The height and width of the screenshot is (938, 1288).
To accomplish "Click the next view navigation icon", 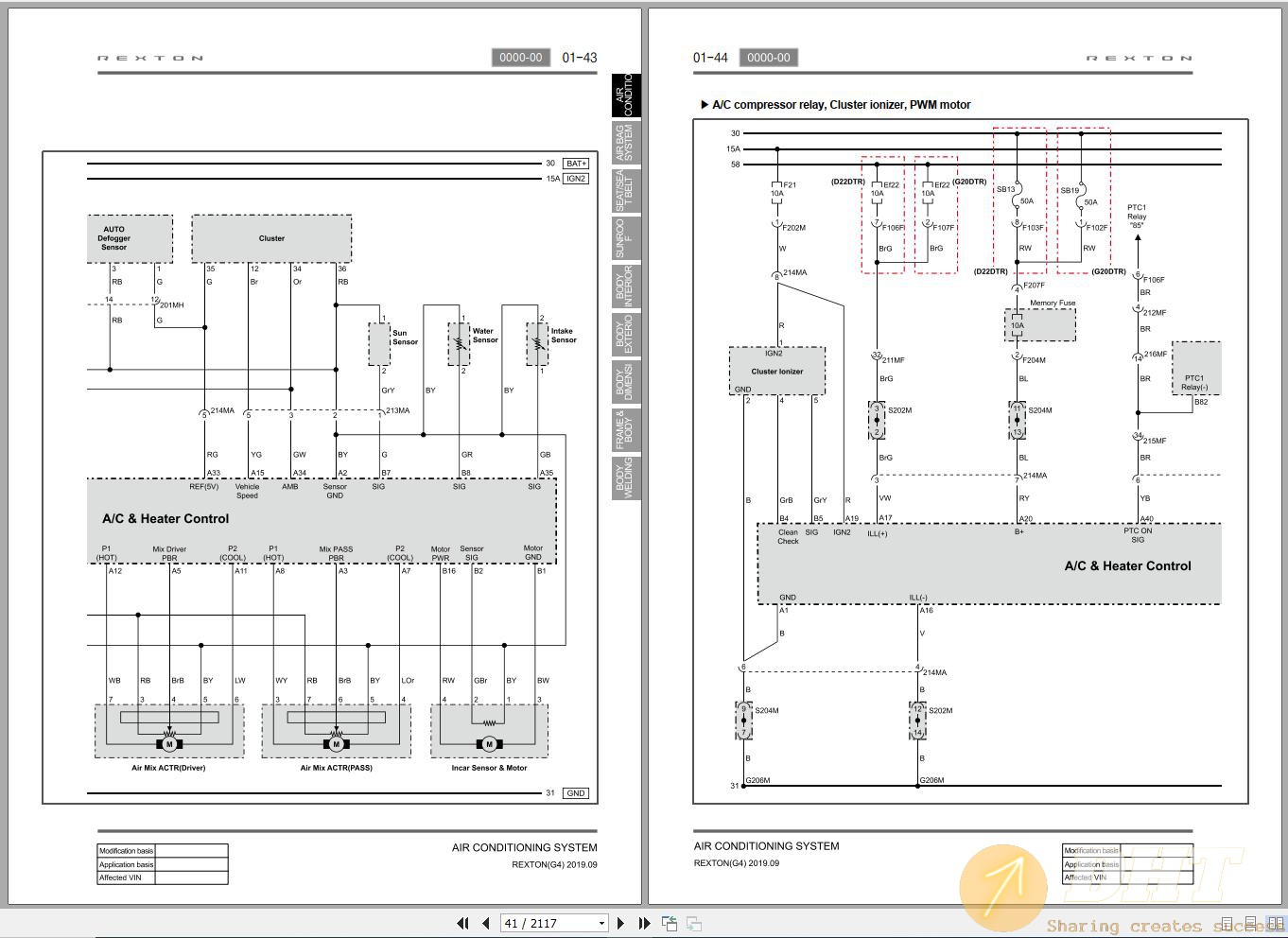I will (x=693, y=923).
